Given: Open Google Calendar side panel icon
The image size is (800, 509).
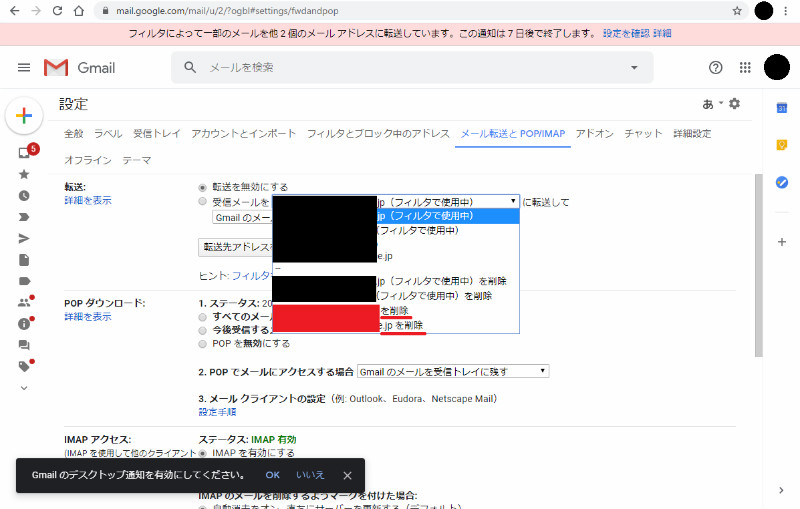Looking at the screenshot, I should tap(782, 108).
